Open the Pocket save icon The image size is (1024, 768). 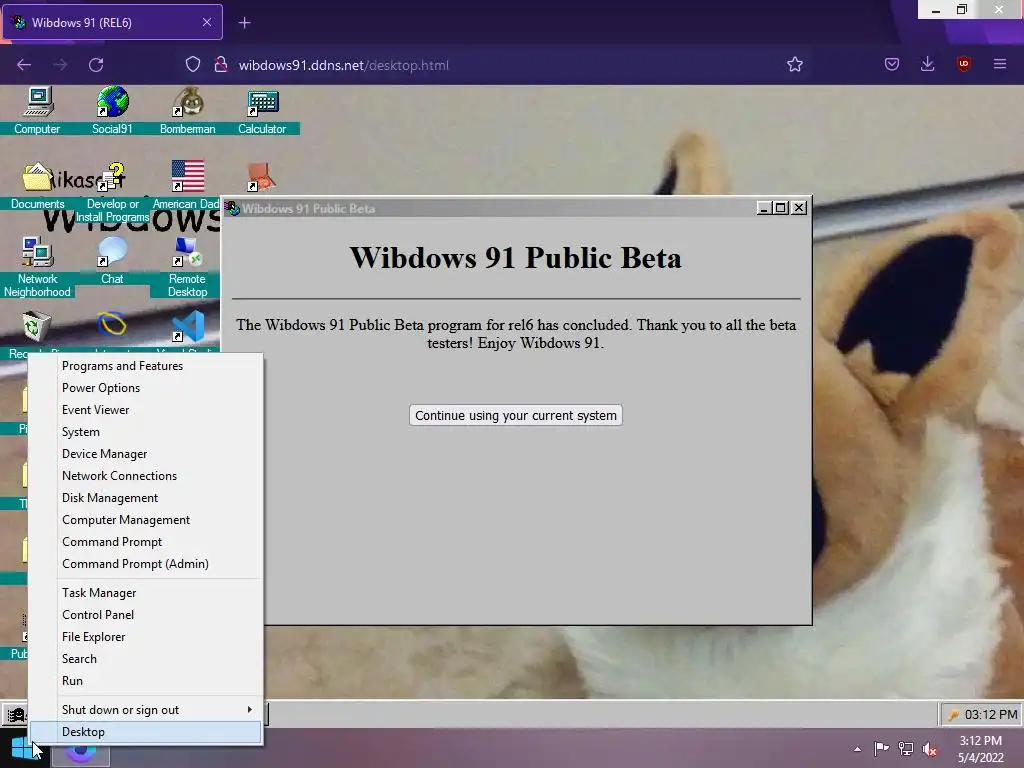tap(891, 64)
